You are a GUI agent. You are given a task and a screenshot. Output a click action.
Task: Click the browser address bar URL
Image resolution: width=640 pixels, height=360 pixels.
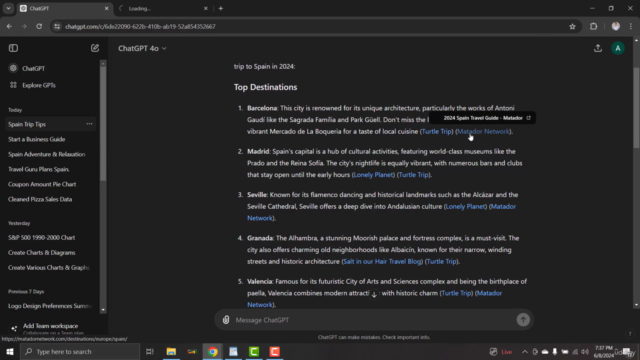[140, 27]
